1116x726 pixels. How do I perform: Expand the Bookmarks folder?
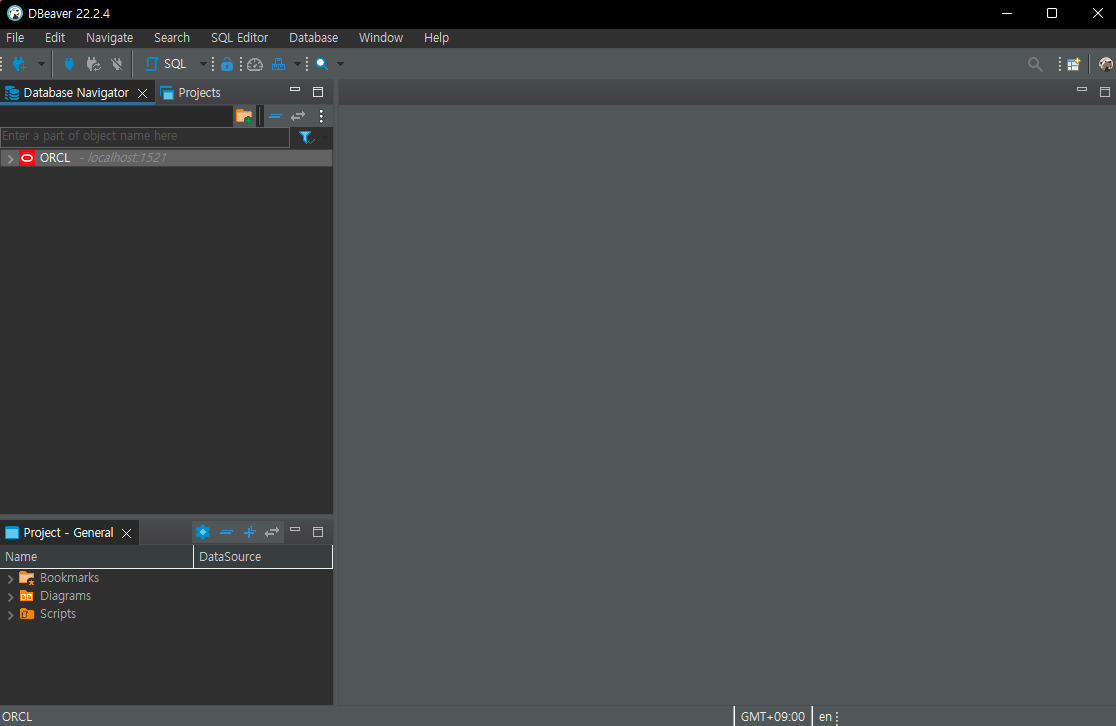pos(10,579)
